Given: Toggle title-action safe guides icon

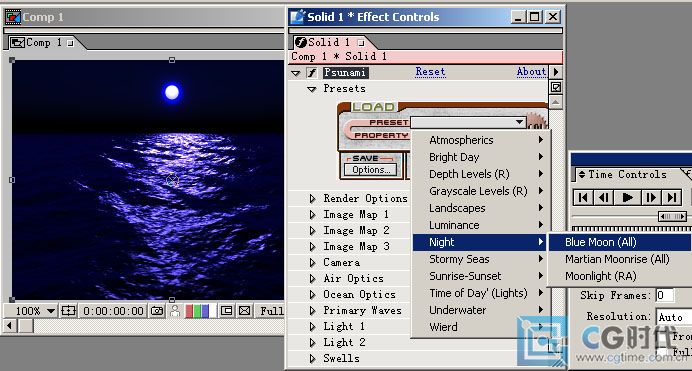Looking at the screenshot, I should pyautogui.click(x=68, y=311).
